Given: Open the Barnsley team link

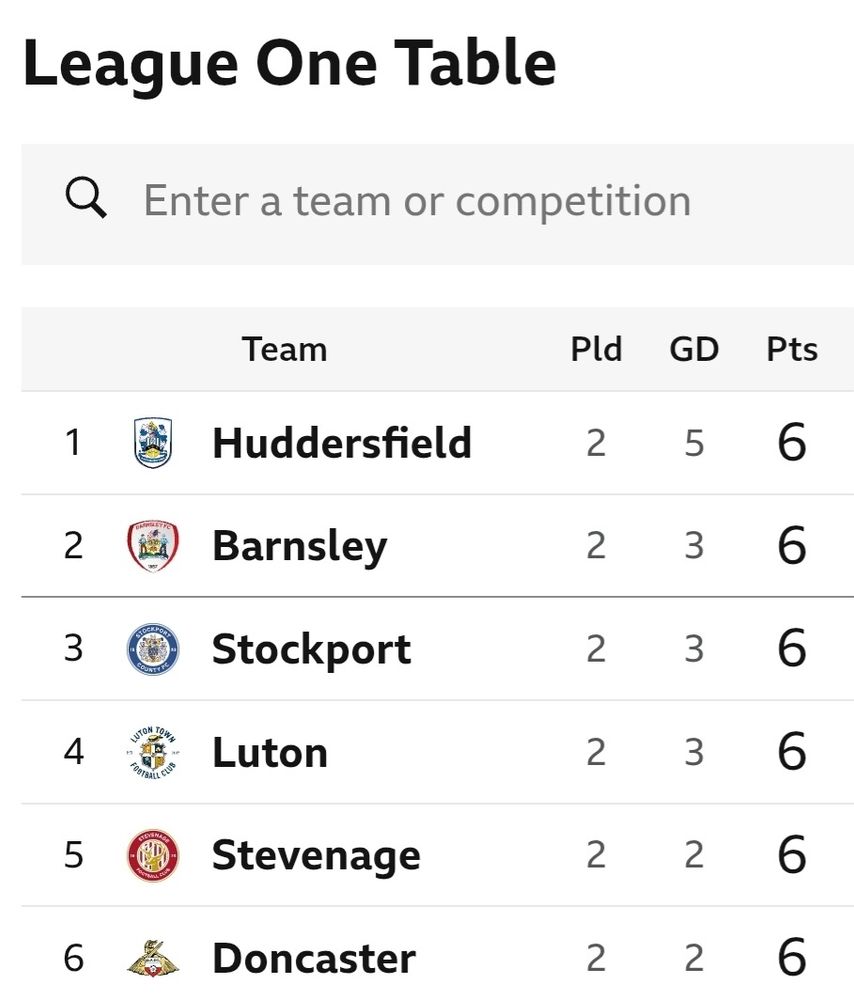Looking at the screenshot, I should 300,547.
